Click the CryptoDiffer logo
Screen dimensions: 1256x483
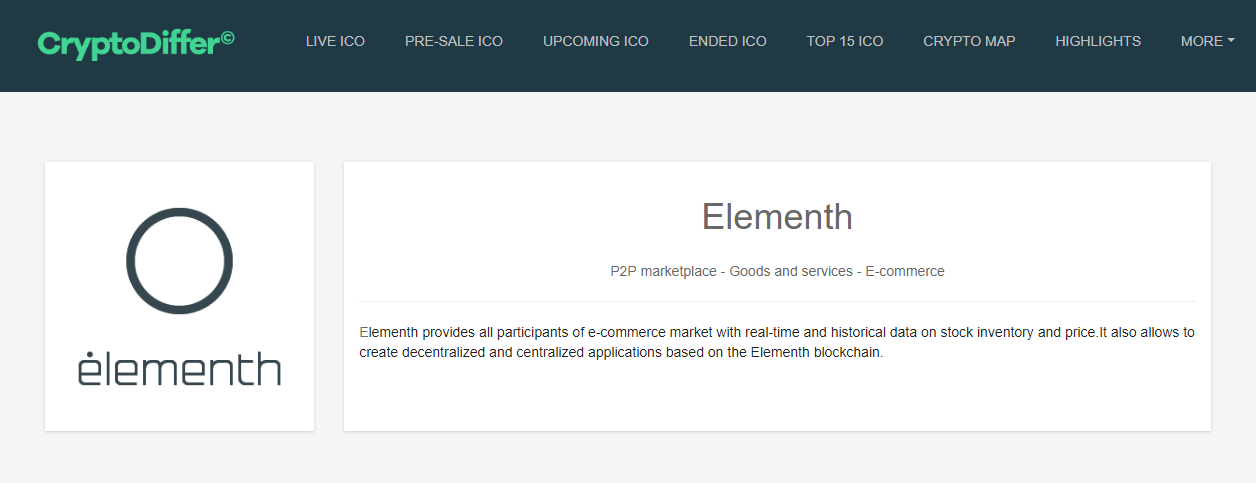pos(130,43)
